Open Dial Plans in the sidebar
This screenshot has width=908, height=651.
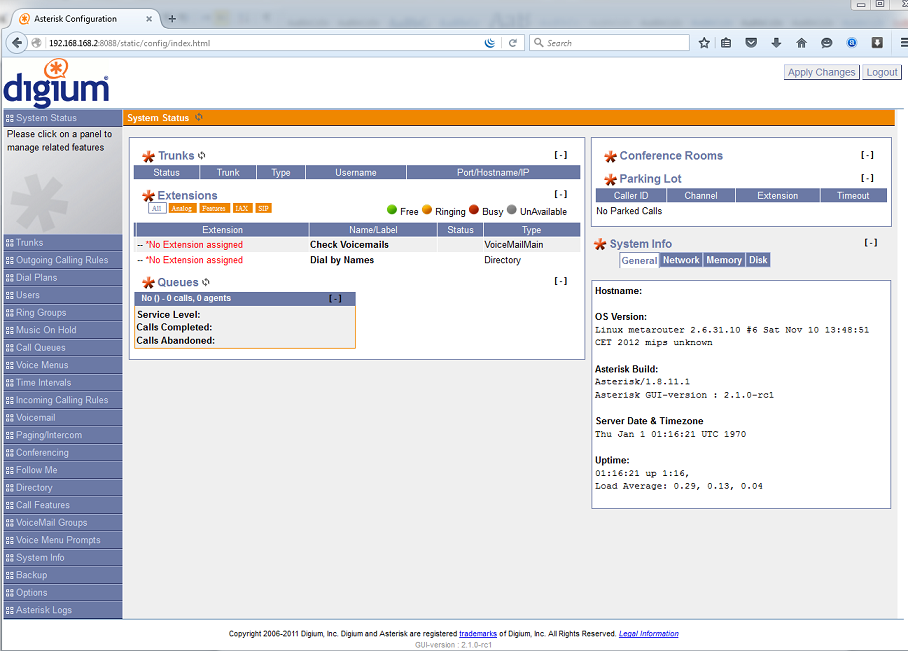click(x=63, y=277)
